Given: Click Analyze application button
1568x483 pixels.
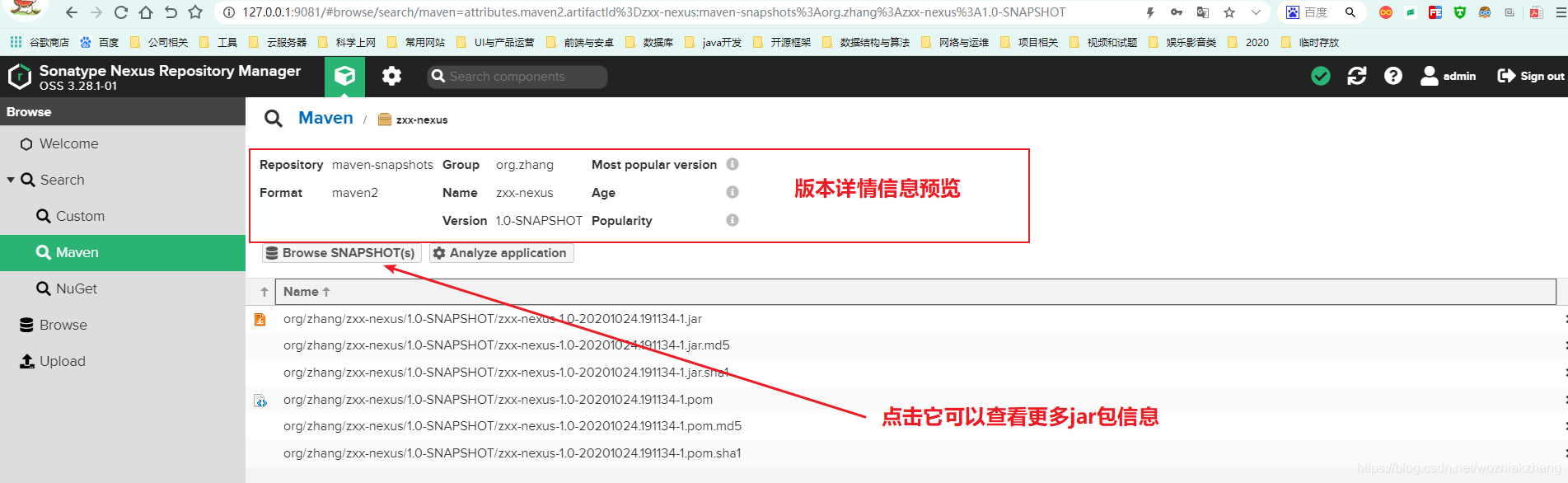Looking at the screenshot, I should pos(501,253).
